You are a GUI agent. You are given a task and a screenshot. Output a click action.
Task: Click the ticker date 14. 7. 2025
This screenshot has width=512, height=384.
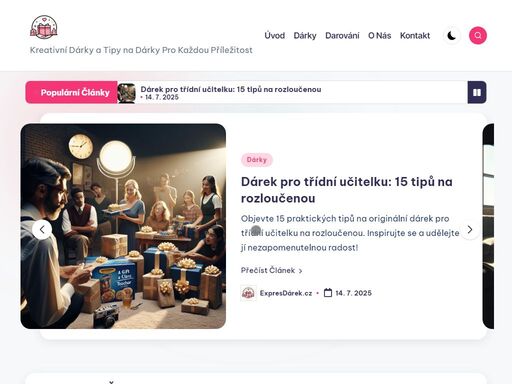pyautogui.click(x=162, y=97)
